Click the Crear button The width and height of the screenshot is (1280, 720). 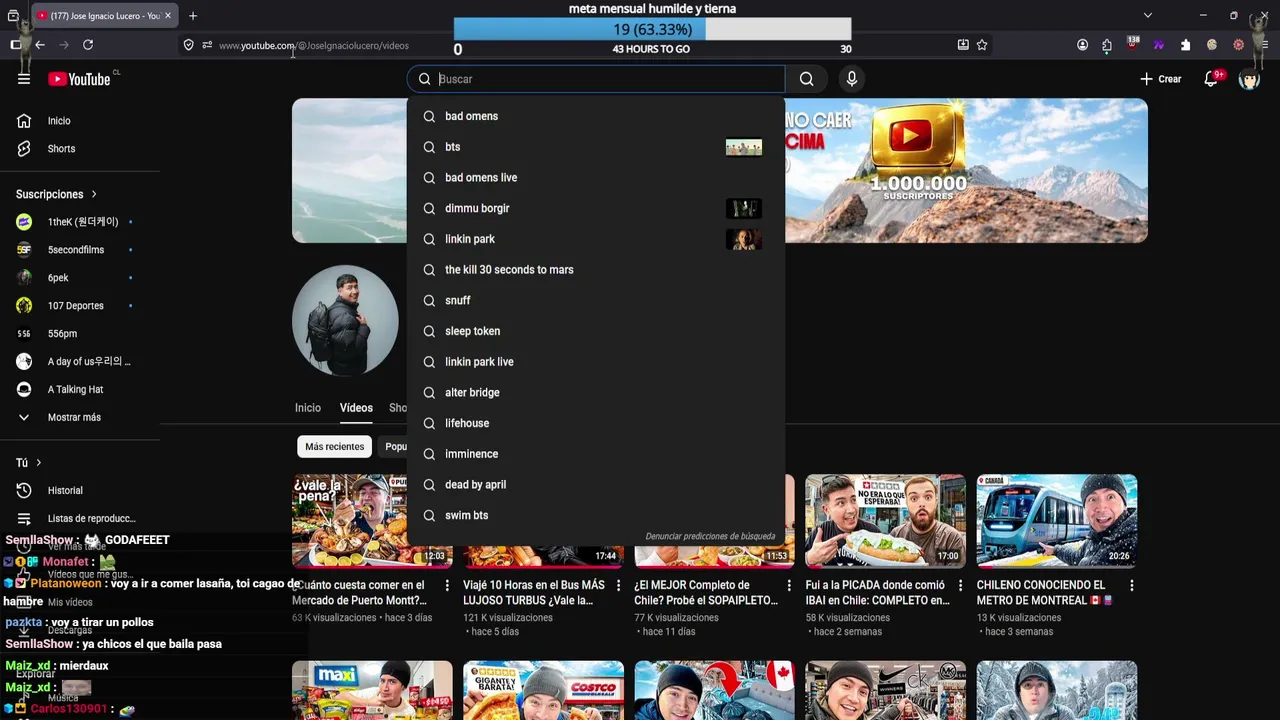coord(1160,79)
